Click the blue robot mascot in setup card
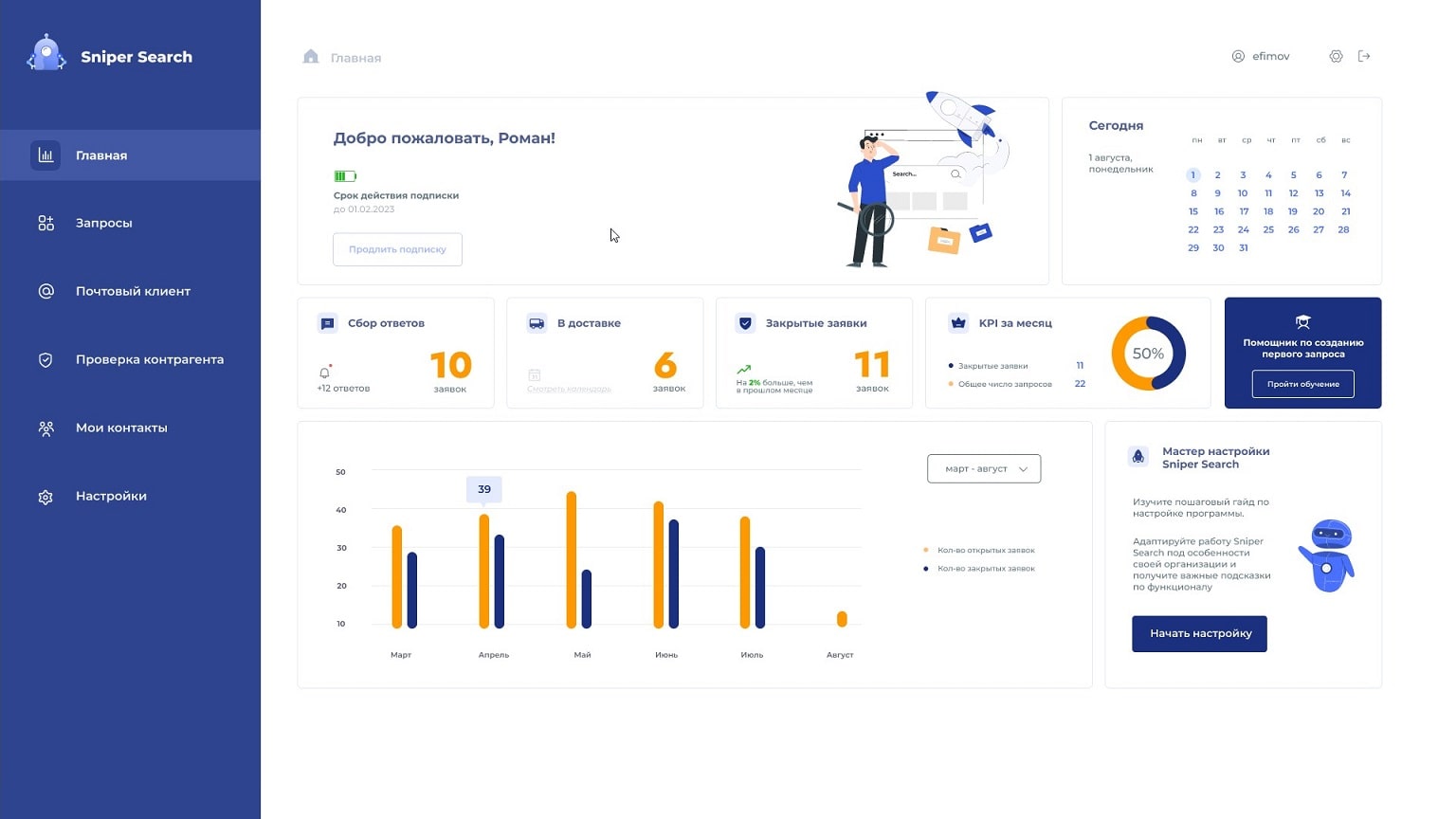The height and width of the screenshot is (819, 1456). coord(1328,555)
